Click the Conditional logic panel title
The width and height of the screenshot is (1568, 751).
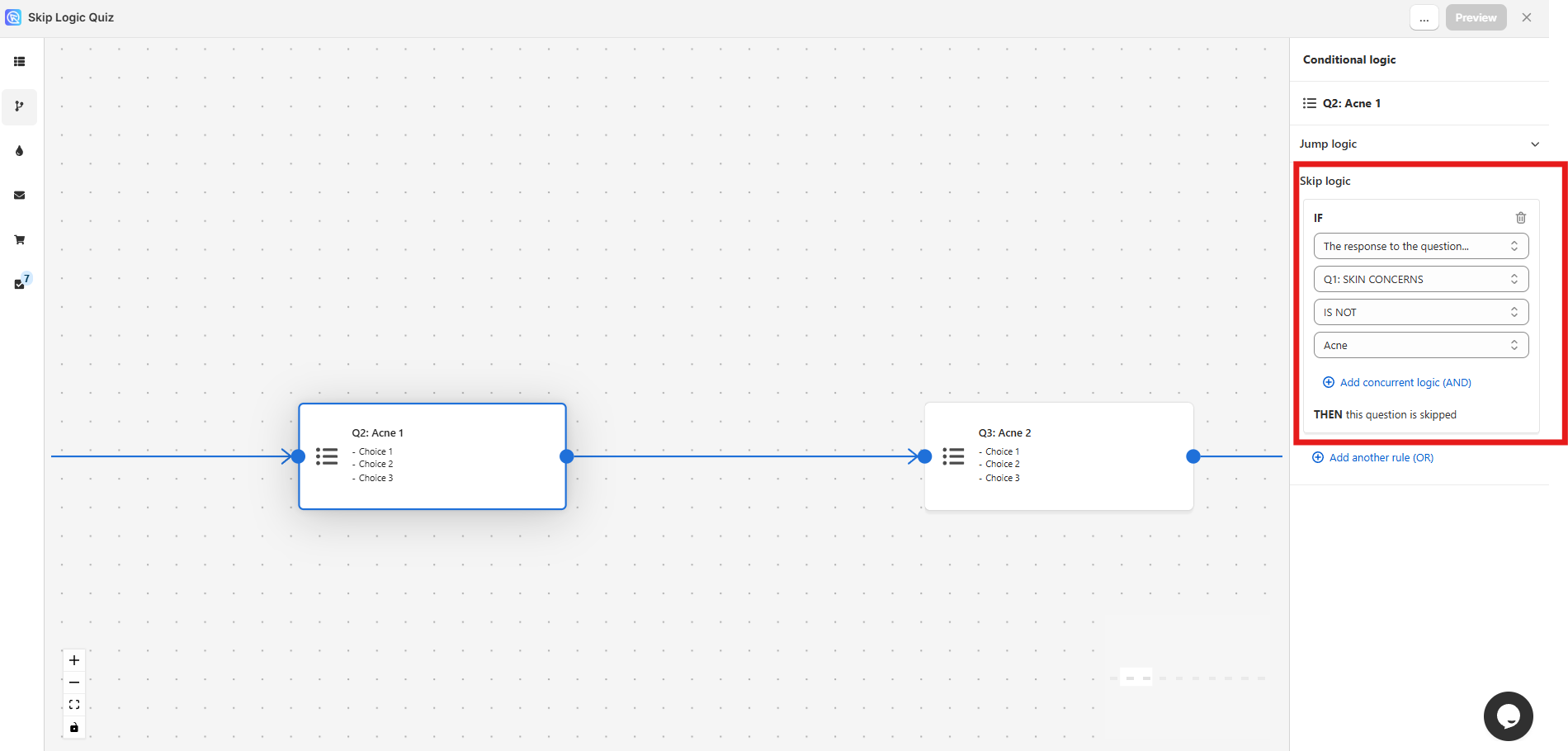(1349, 59)
